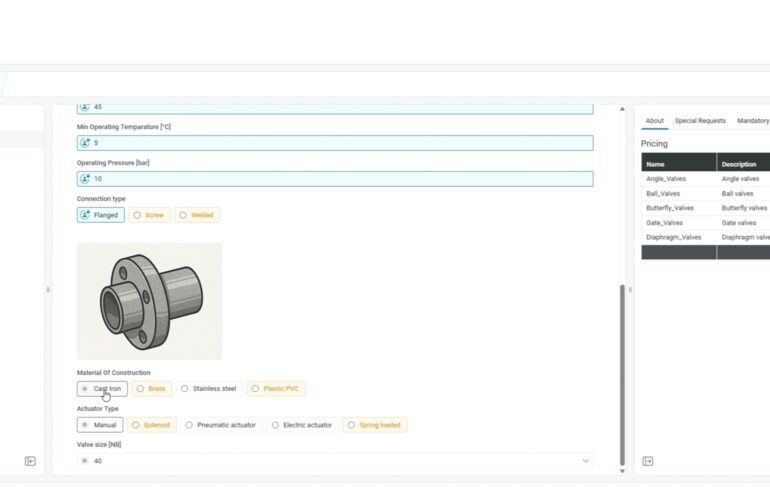Click the flanged valve product image

(x=149, y=301)
